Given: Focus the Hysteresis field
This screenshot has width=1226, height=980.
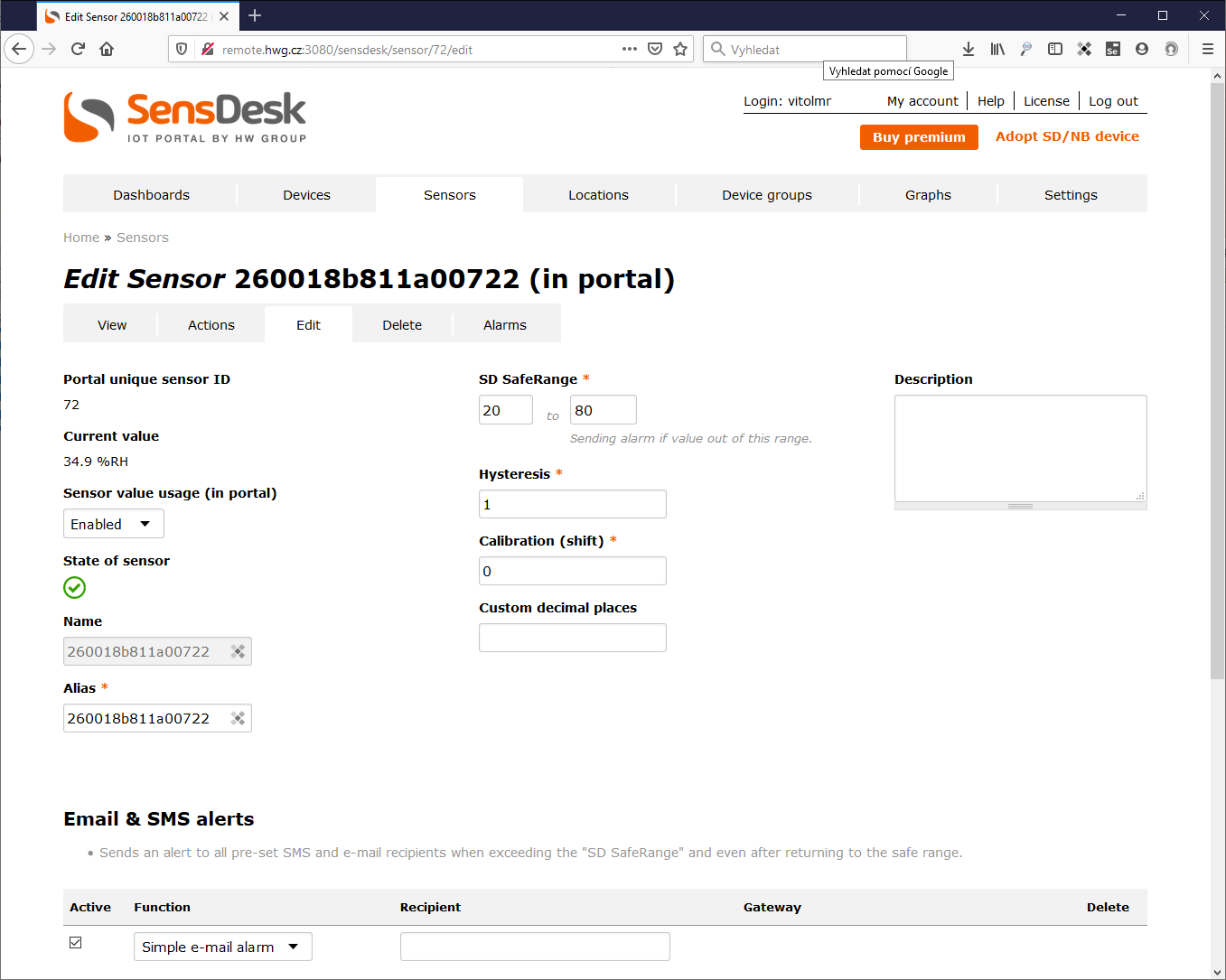Looking at the screenshot, I should point(573,504).
